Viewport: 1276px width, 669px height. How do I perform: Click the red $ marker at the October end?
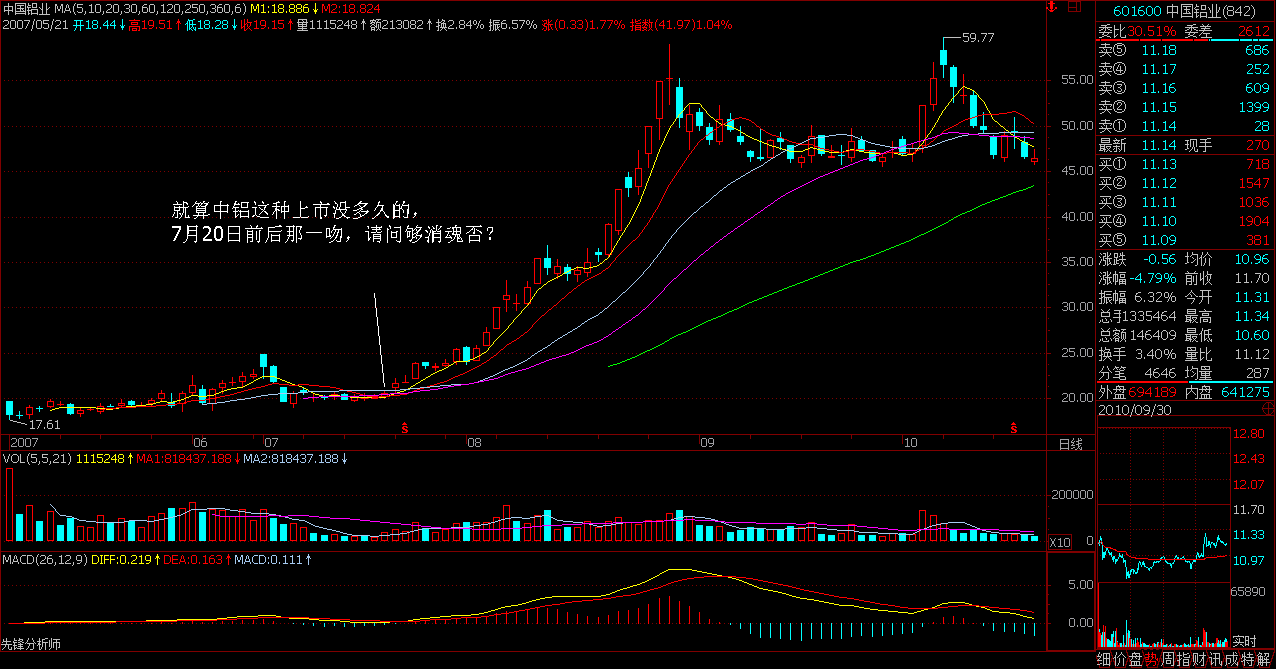click(1014, 428)
